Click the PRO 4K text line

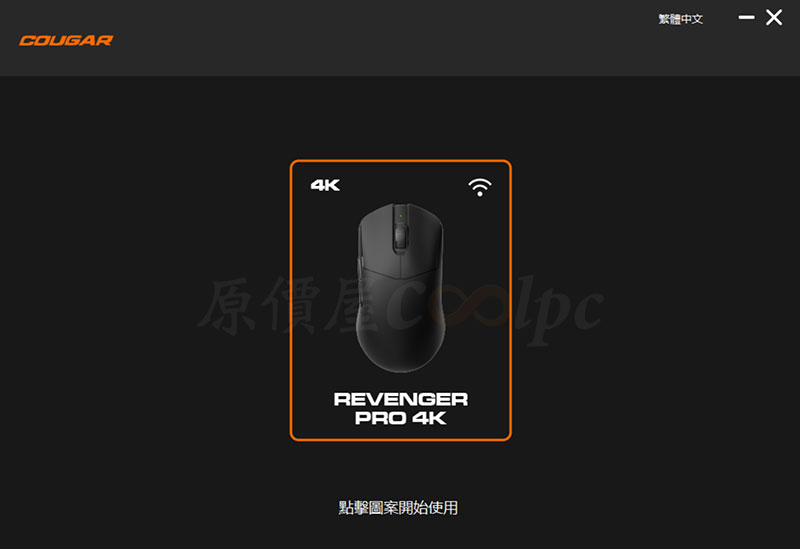tap(401, 418)
